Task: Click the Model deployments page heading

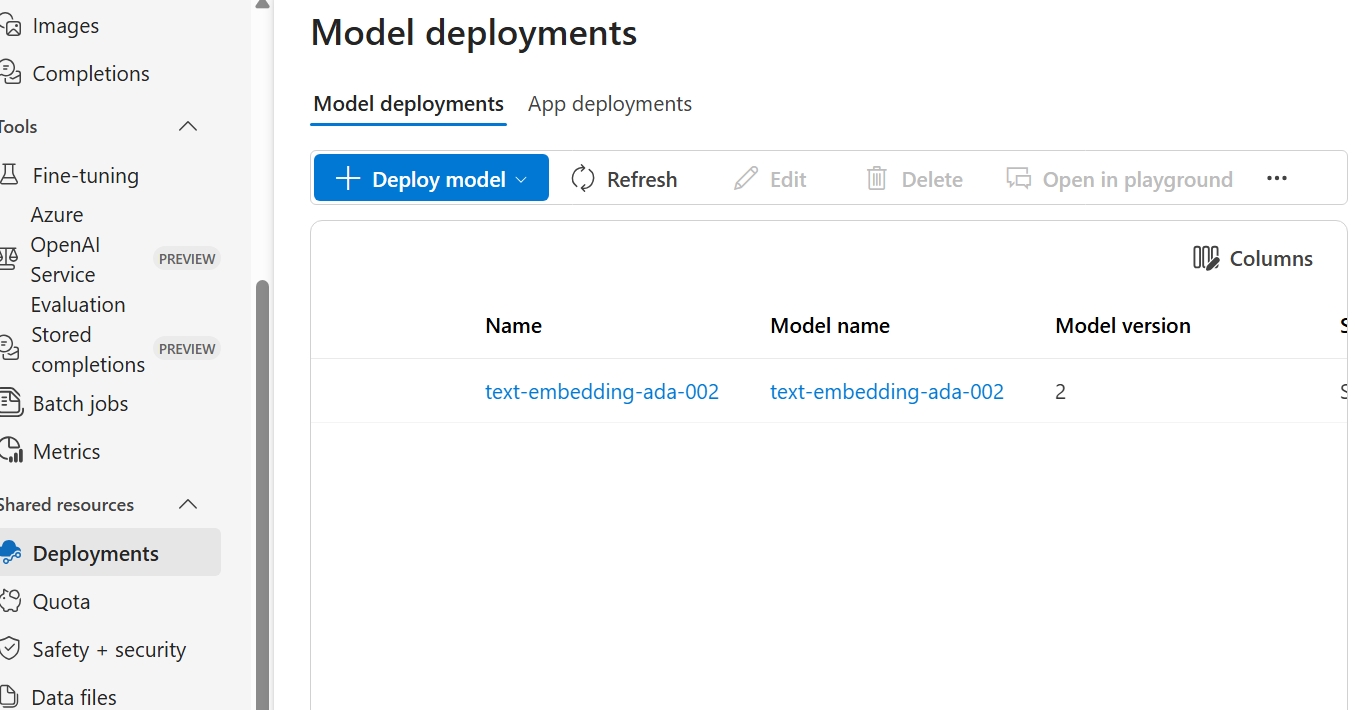Action: tap(474, 33)
